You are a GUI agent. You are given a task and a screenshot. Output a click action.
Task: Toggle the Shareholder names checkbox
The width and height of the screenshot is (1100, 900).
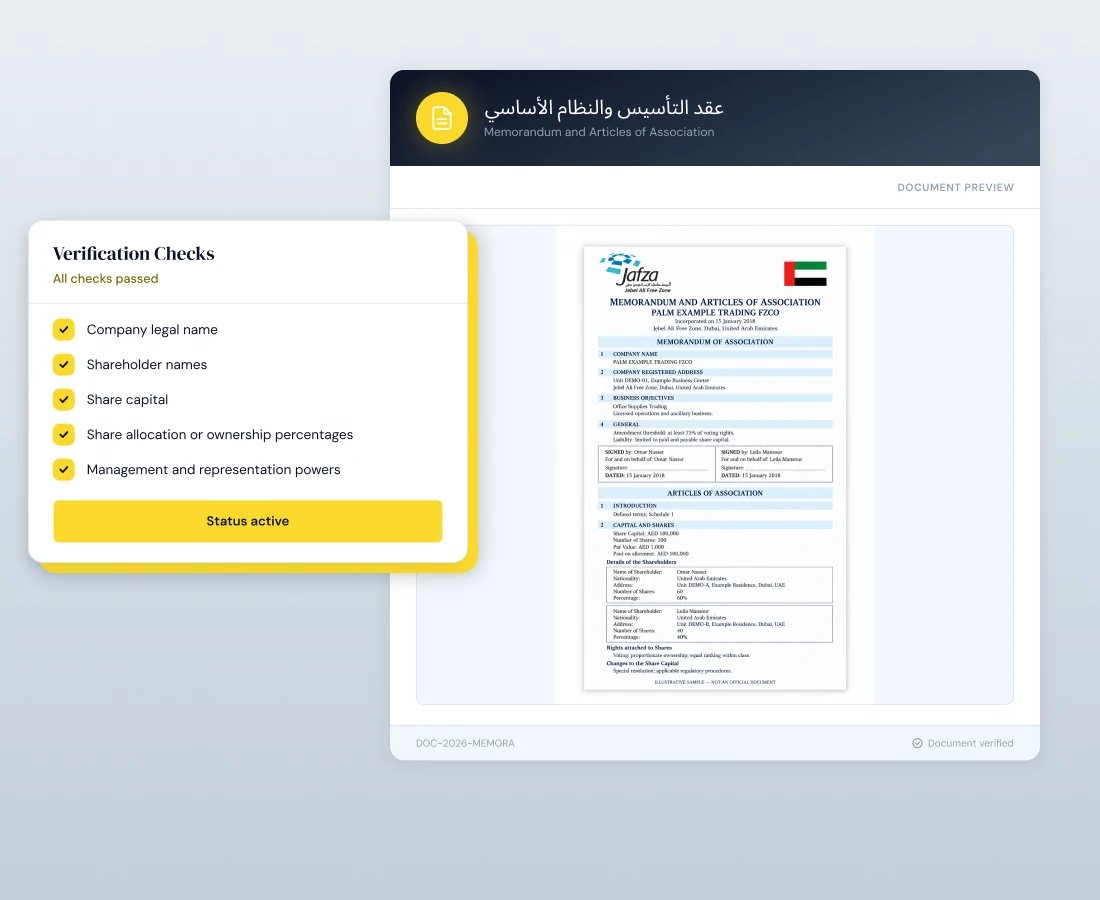point(64,364)
